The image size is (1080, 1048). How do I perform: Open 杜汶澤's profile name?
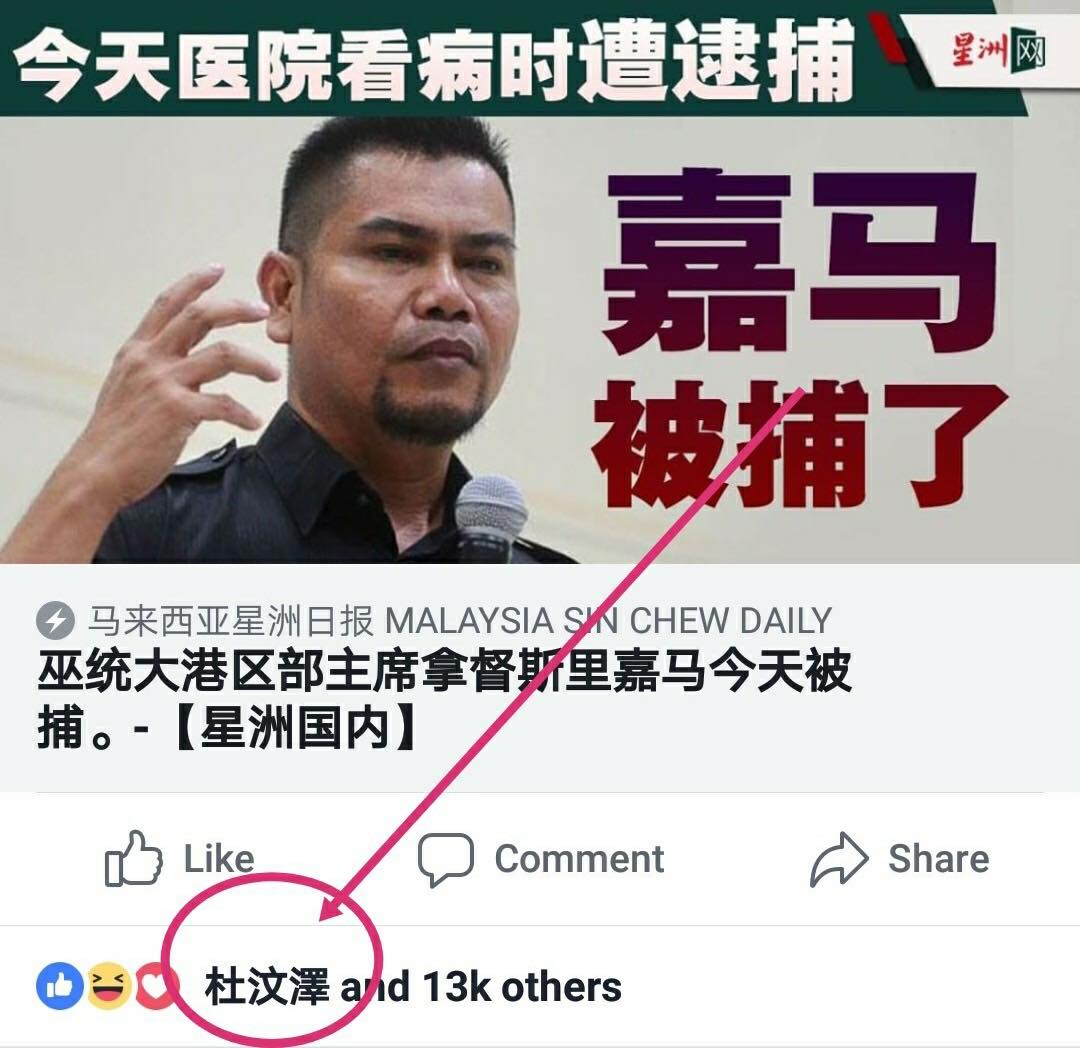tap(267, 987)
